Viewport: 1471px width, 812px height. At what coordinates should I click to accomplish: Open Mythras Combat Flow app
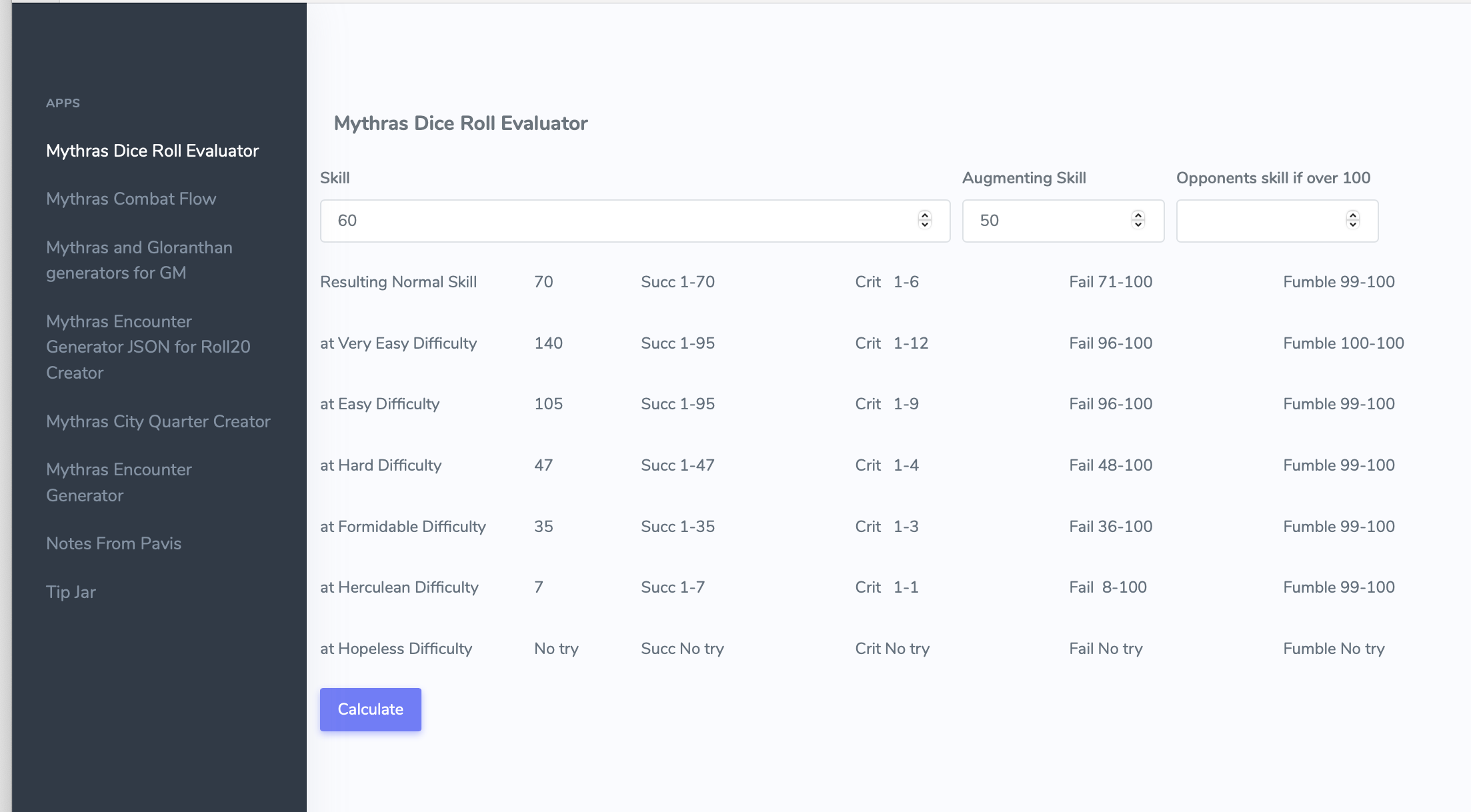click(131, 199)
